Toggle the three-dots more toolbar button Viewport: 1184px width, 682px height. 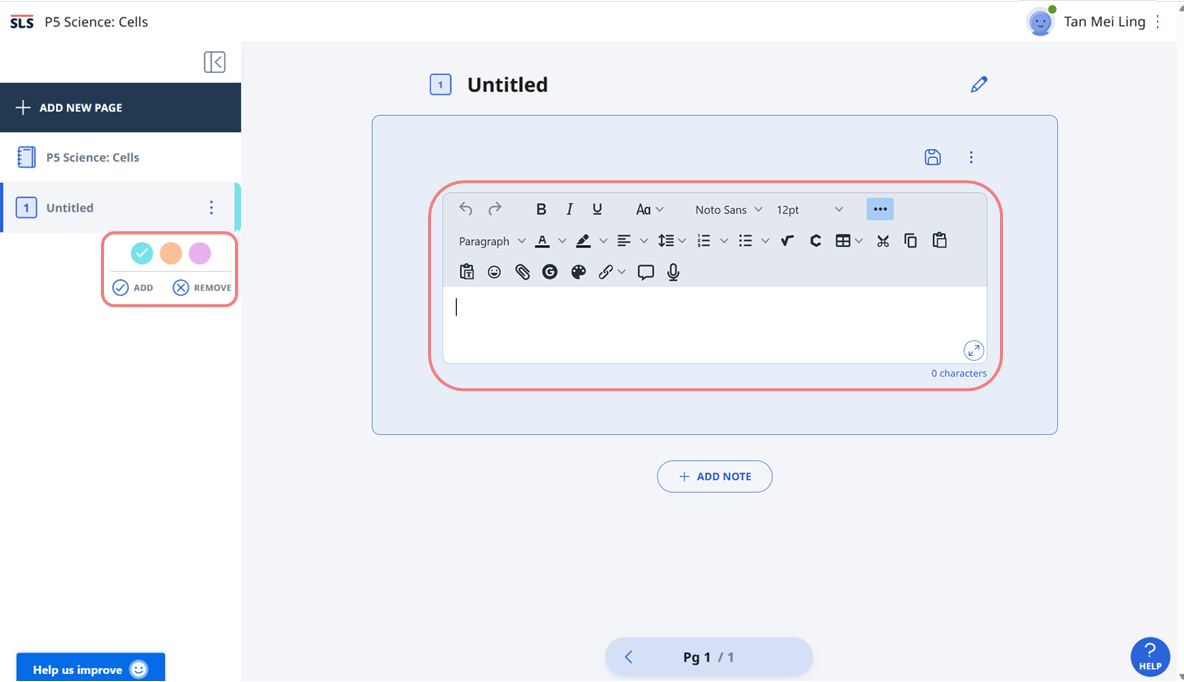pyautogui.click(x=880, y=209)
